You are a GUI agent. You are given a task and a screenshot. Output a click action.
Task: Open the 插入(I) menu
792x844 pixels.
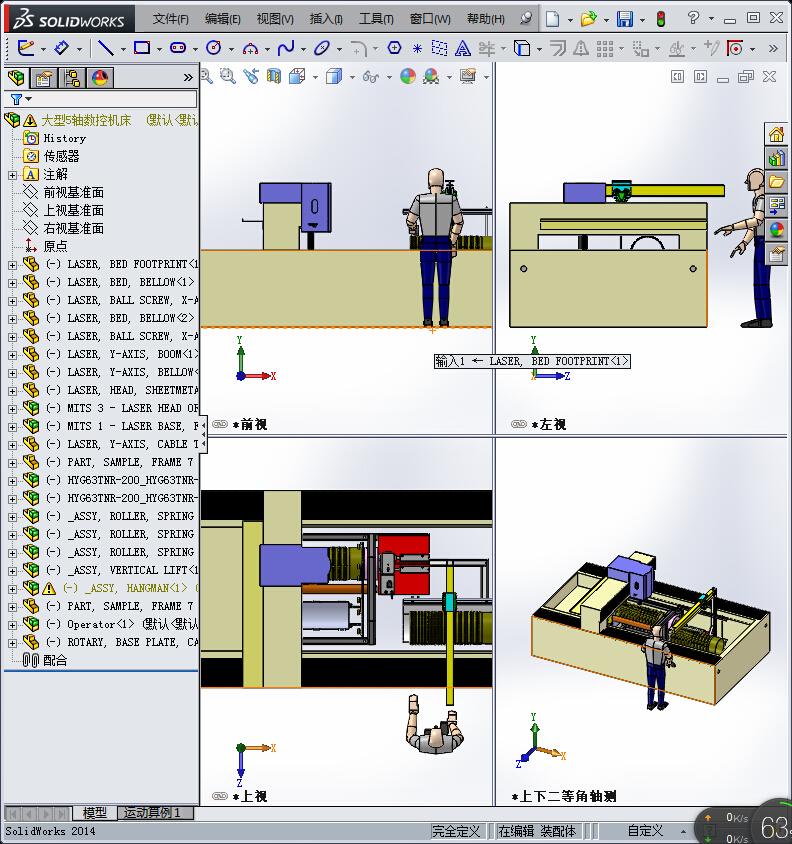tap(326, 19)
